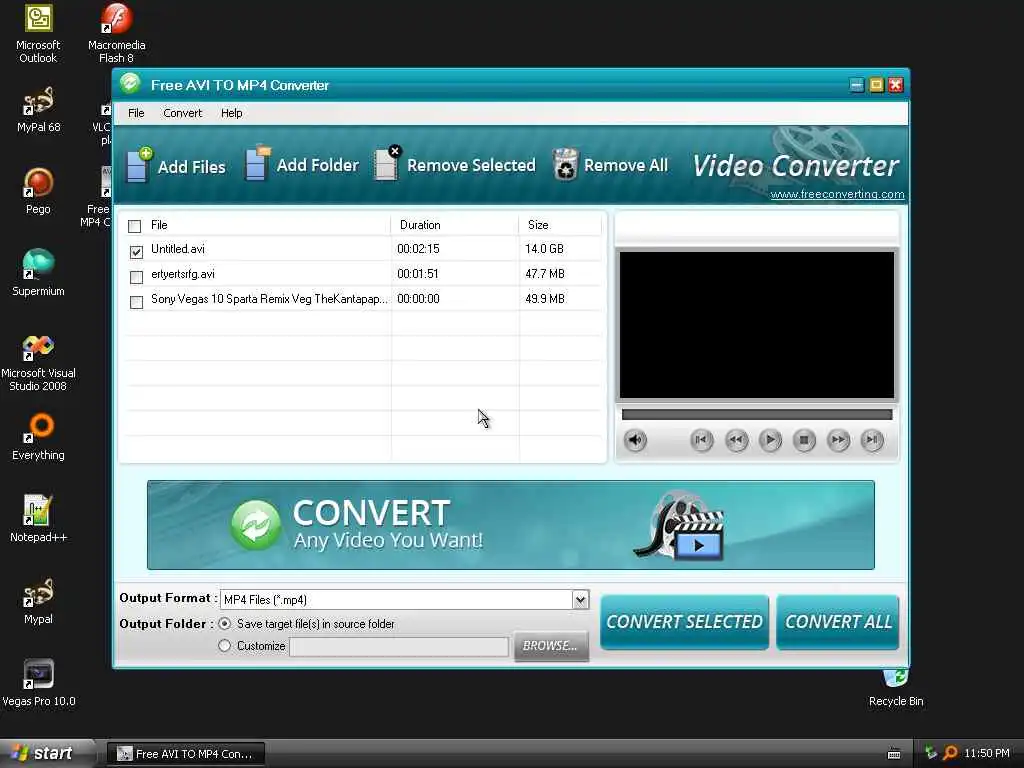The height and width of the screenshot is (768, 1024).
Task: Select Save target file(s) in source folder
Action: (x=224, y=624)
